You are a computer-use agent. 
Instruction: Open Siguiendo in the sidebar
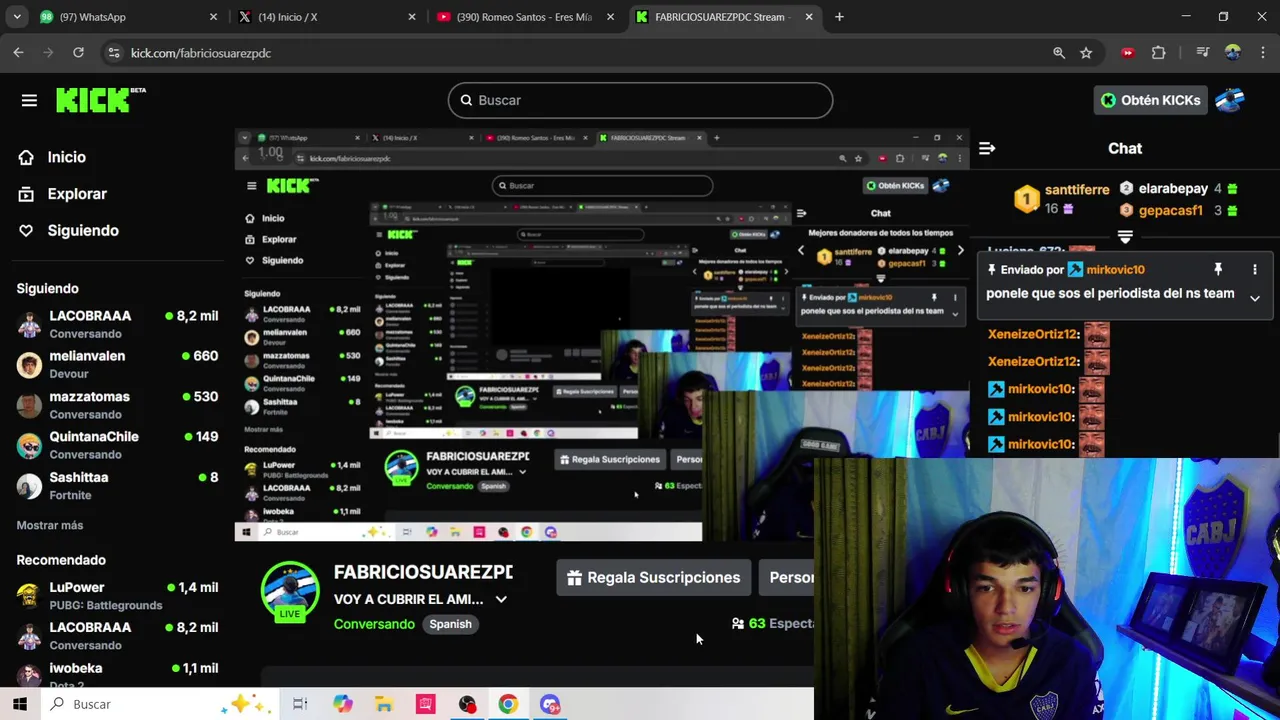tap(82, 230)
